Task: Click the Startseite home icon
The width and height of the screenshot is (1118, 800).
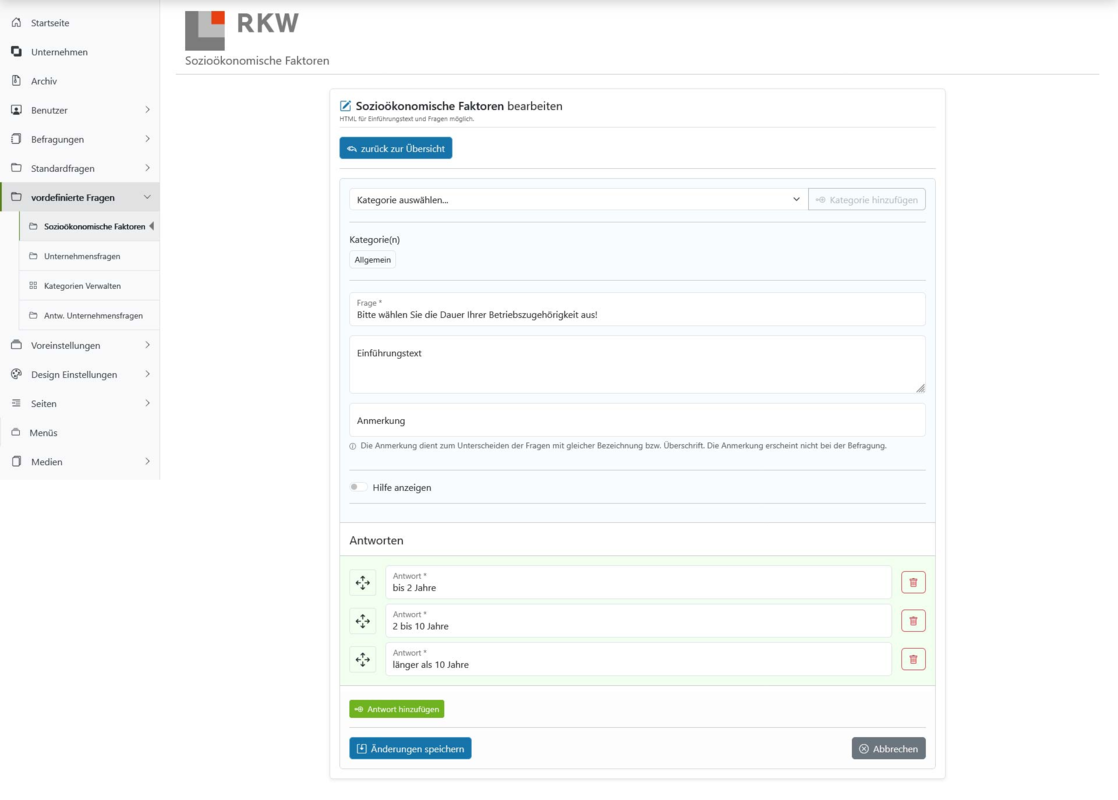Action: (x=16, y=23)
